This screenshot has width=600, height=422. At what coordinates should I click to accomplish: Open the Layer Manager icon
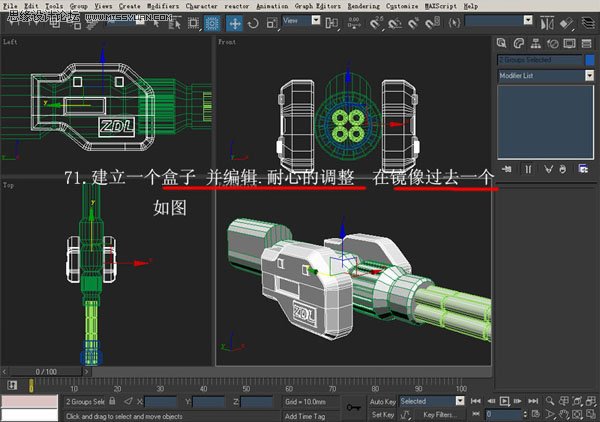pyautogui.click(x=588, y=23)
